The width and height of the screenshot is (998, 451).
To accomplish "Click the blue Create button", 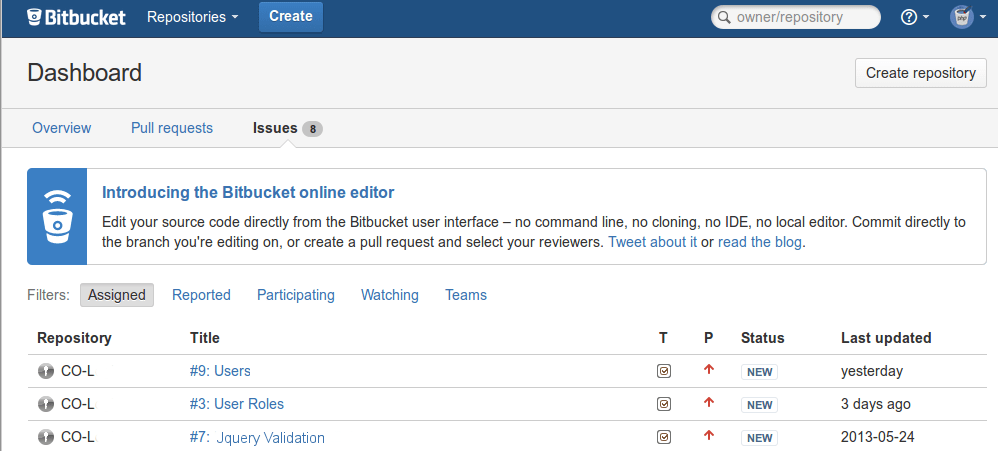I will pos(291,17).
